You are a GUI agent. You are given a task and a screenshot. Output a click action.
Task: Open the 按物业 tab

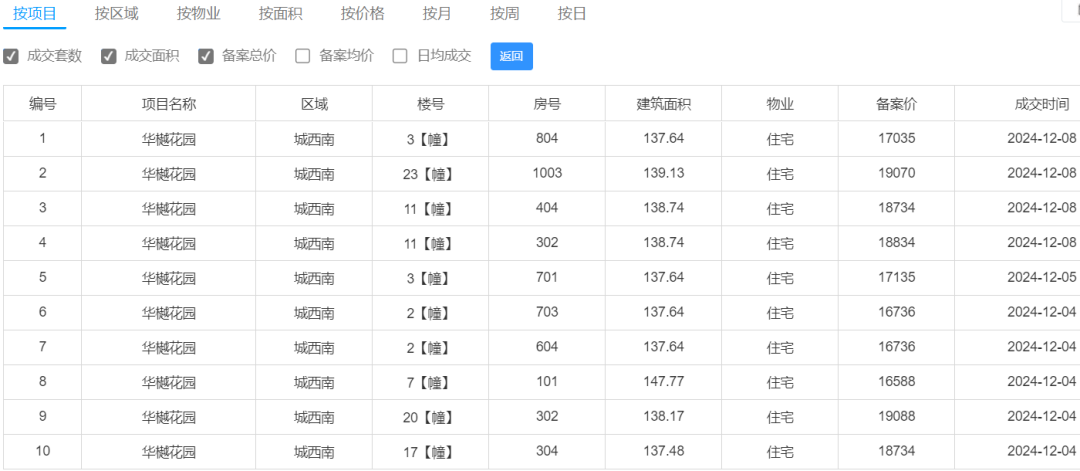[x=198, y=14]
